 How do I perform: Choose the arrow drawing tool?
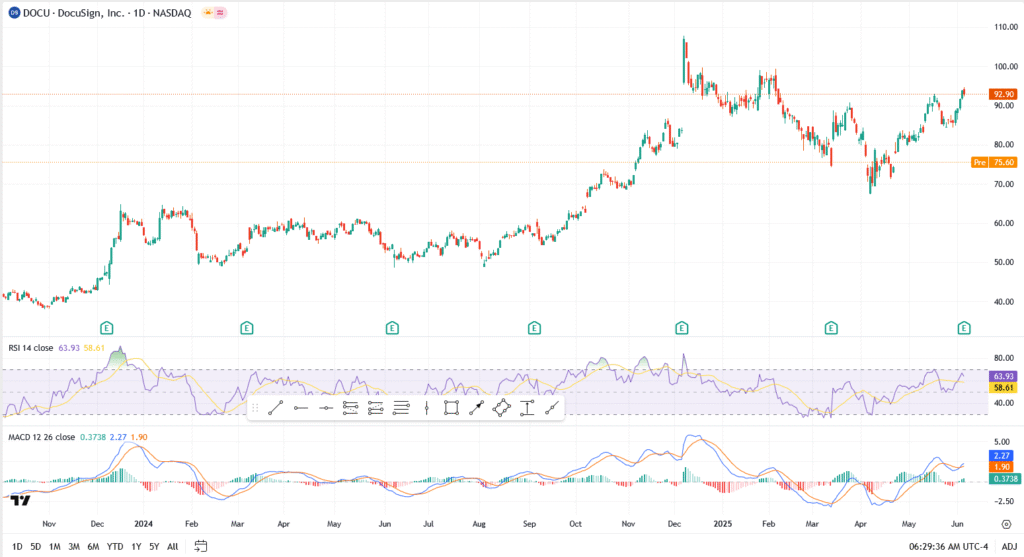pos(476,407)
